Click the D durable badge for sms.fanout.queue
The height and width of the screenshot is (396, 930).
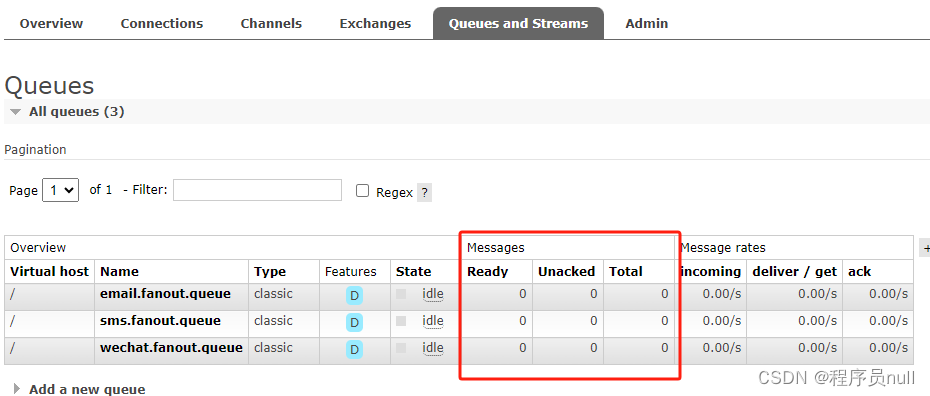click(x=354, y=323)
